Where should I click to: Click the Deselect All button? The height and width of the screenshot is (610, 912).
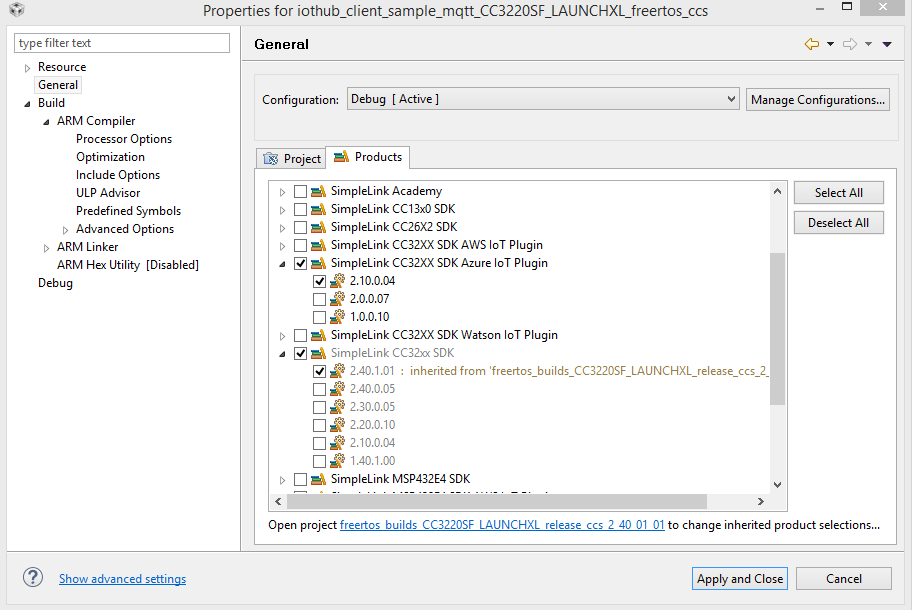tap(839, 223)
